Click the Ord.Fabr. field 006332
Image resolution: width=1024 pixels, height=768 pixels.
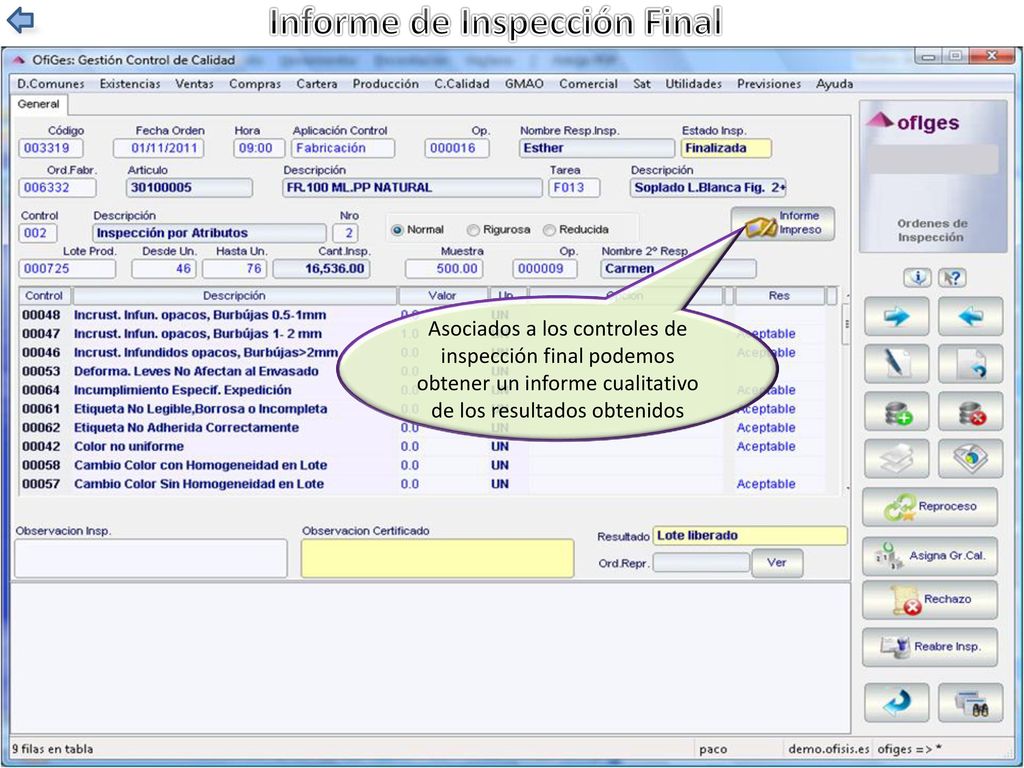click(x=57, y=187)
